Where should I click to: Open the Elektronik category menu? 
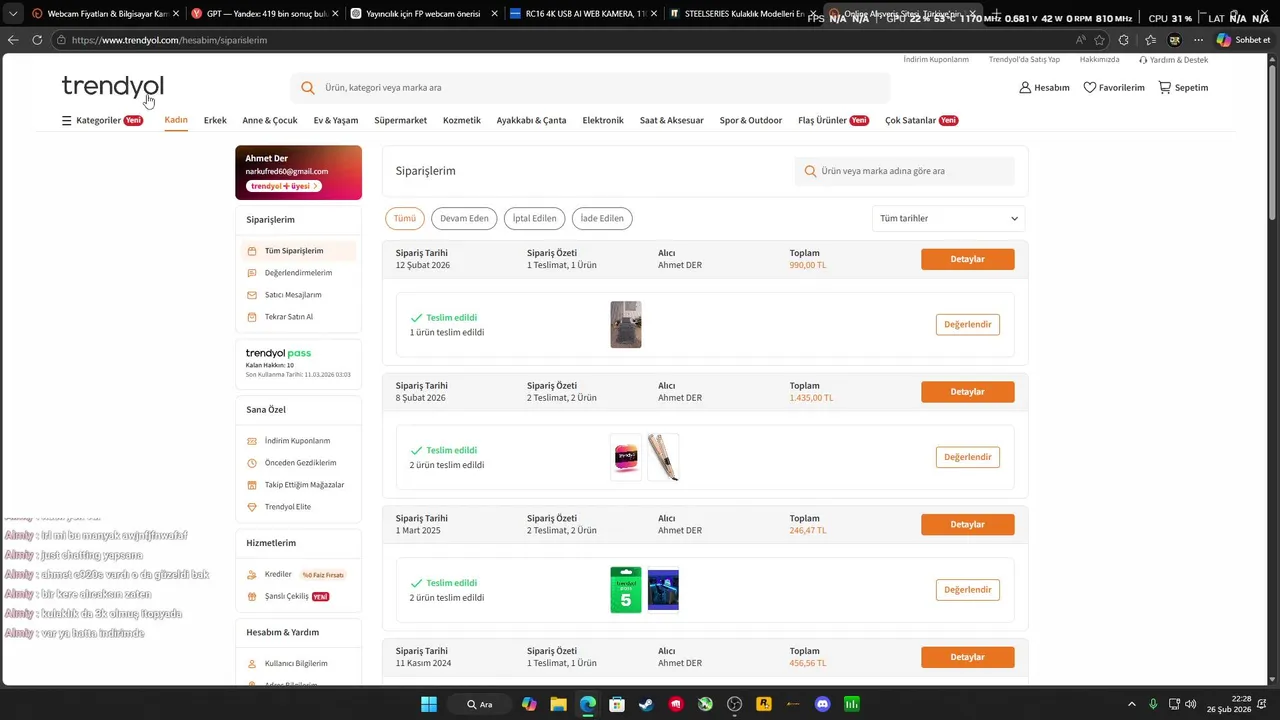point(603,120)
